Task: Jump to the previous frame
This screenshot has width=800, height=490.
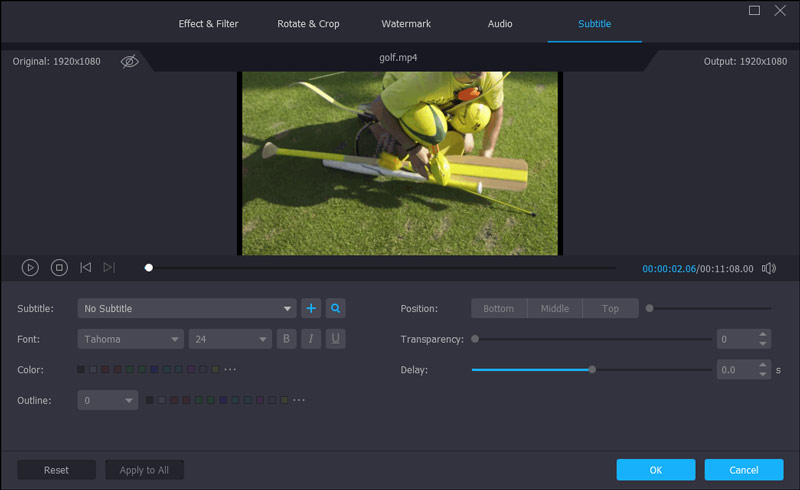Action: pyautogui.click(x=85, y=267)
